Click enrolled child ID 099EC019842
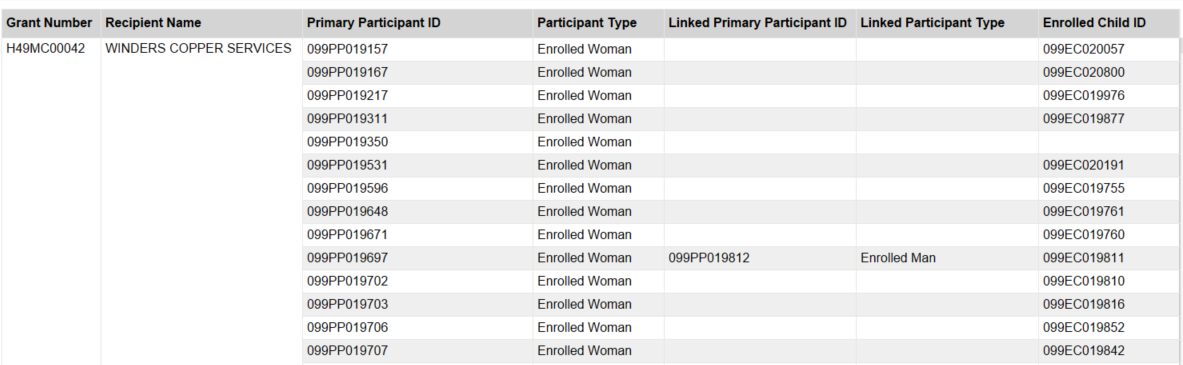This screenshot has height=365, width=1183. click(1084, 351)
